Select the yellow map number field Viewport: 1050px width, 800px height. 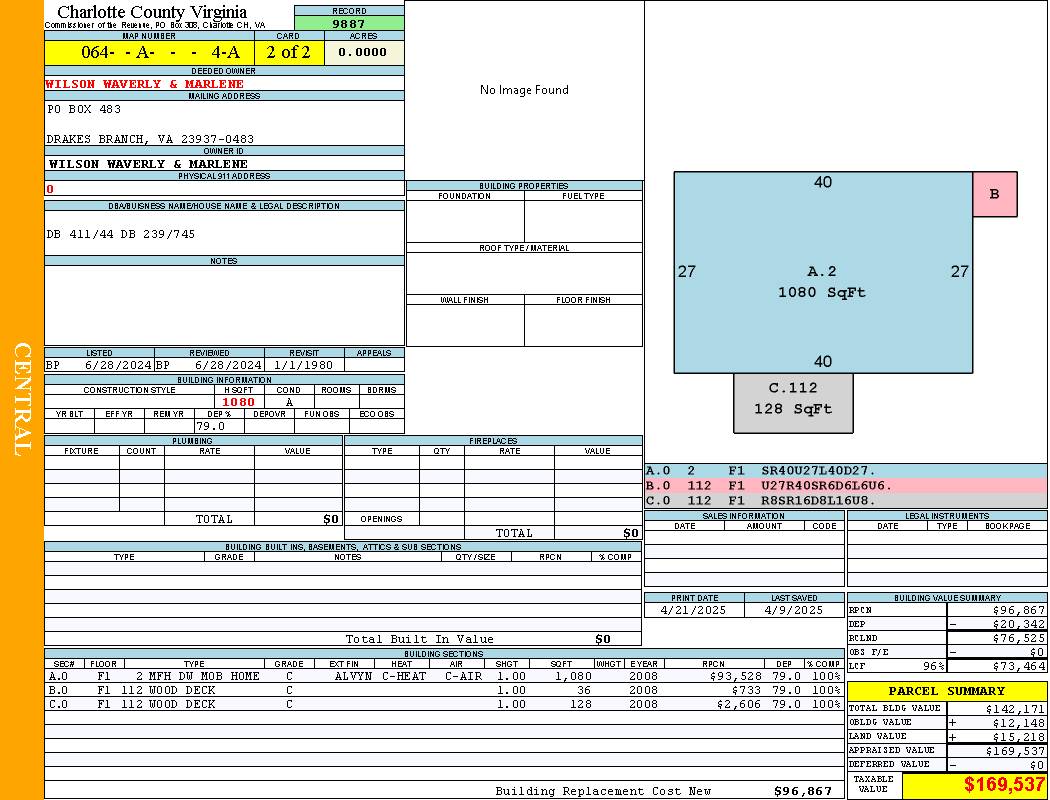149,53
